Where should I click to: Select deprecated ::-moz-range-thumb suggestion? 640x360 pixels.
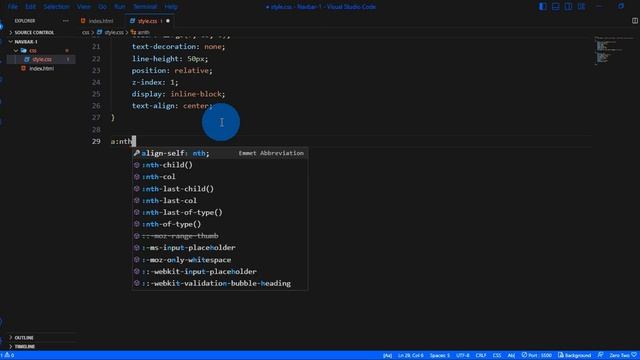pos(220,236)
